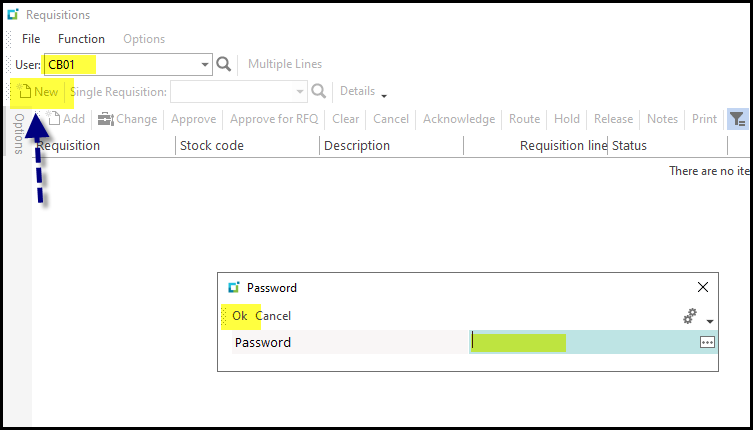Click the search magnifier beside User field
Viewport: 753px width, 430px height.
224,64
